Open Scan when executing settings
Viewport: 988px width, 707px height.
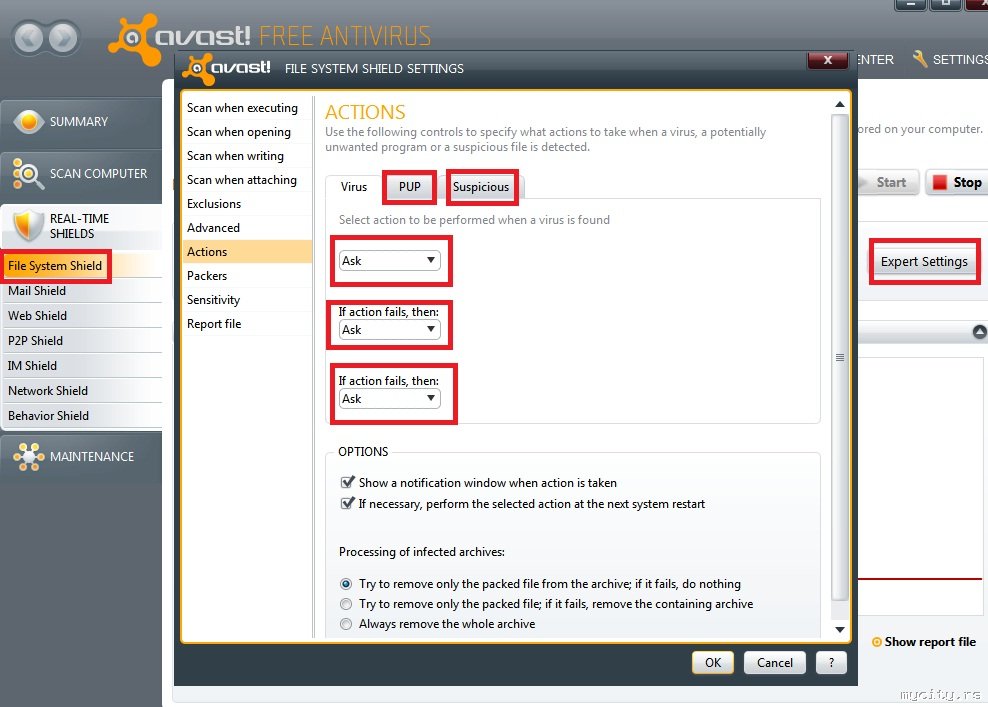tap(246, 108)
